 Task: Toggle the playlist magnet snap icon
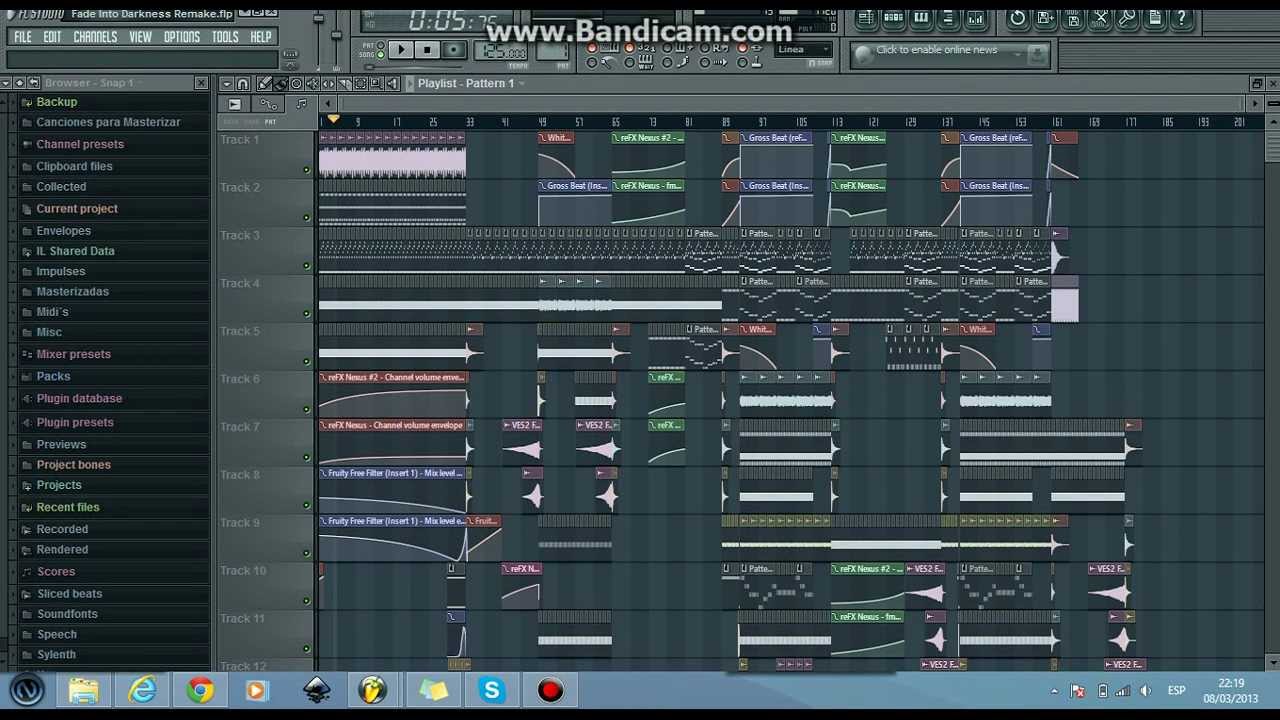pos(242,83)
